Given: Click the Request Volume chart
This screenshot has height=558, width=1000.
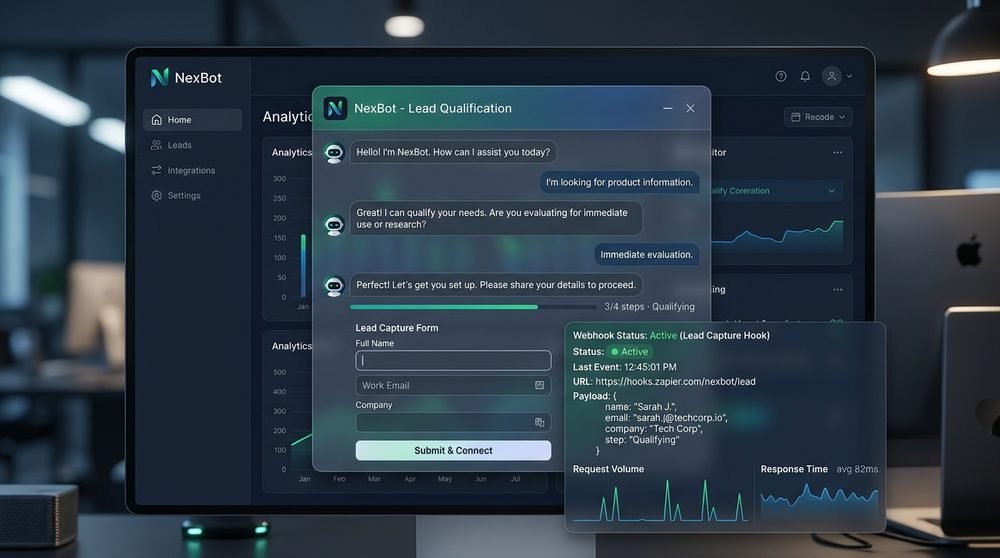Looking at the screenshot, I should 660,500.
